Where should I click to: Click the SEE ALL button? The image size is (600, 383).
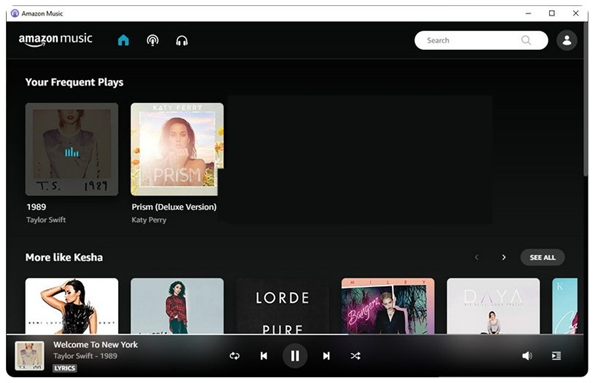coord(543,258)
